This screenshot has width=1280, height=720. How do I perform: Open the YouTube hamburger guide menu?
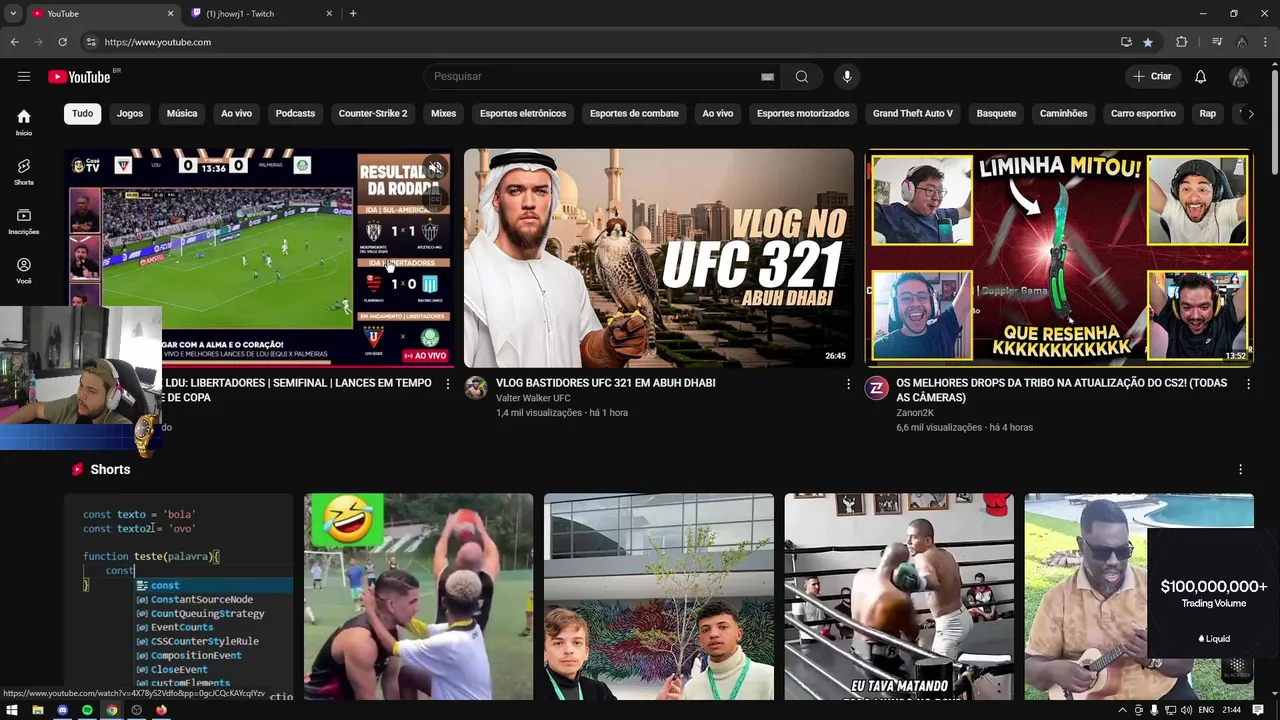click(x=24, y=77)
